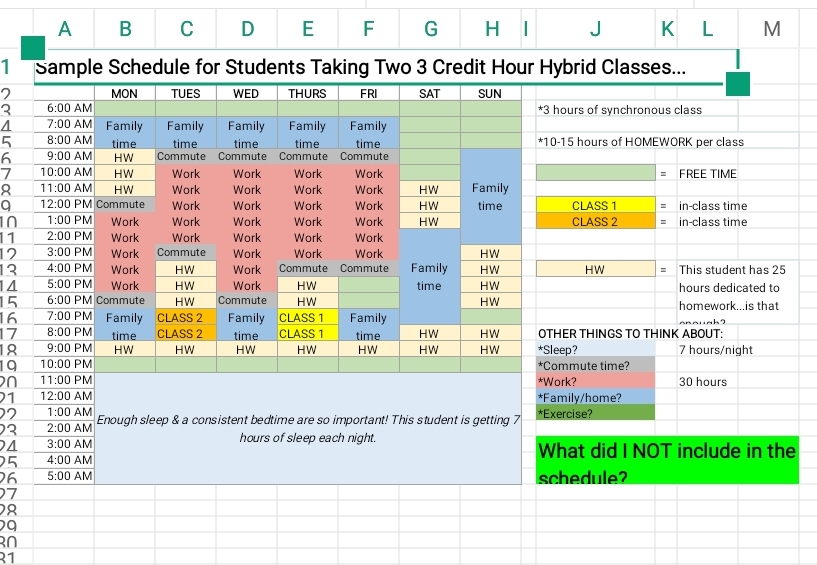
Task: Select the '7 hours/night' cell
Action: point(715,349)
